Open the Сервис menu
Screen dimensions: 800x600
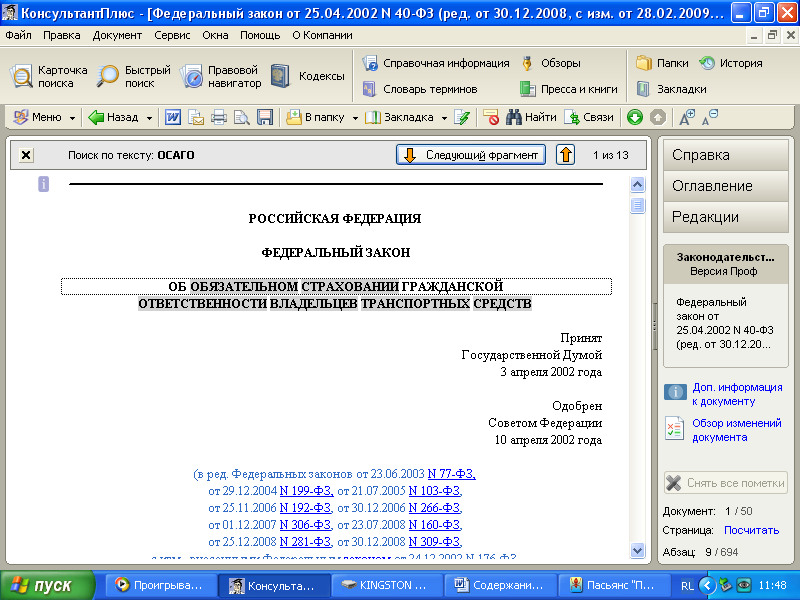click(x=172, y=35)
